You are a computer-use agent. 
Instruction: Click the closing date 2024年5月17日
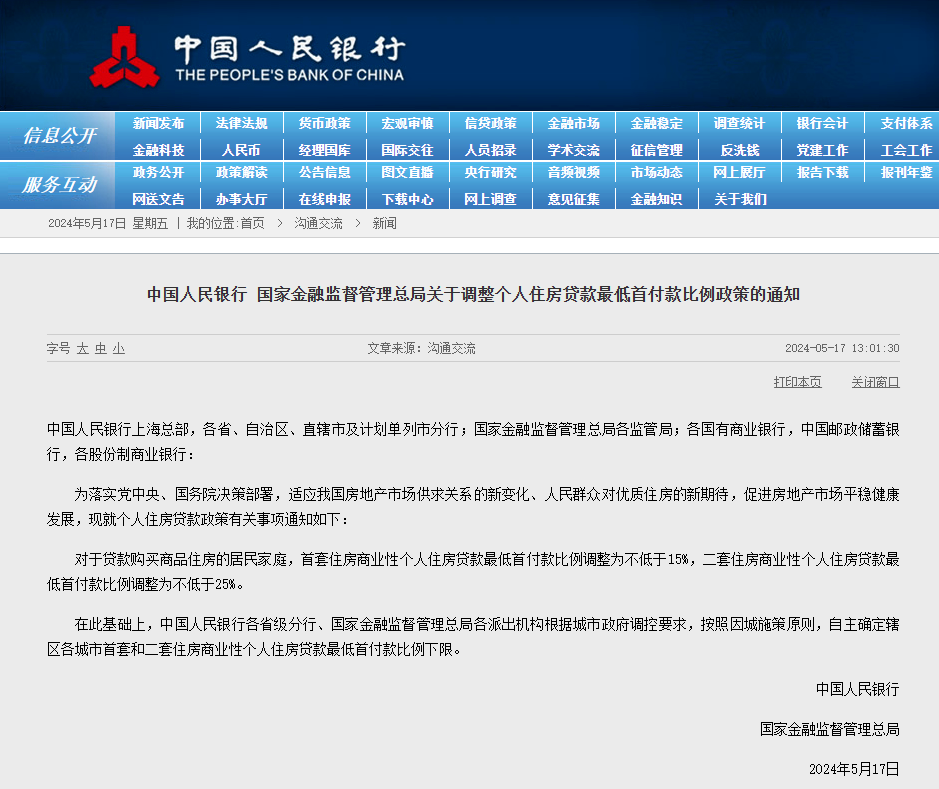854,769
